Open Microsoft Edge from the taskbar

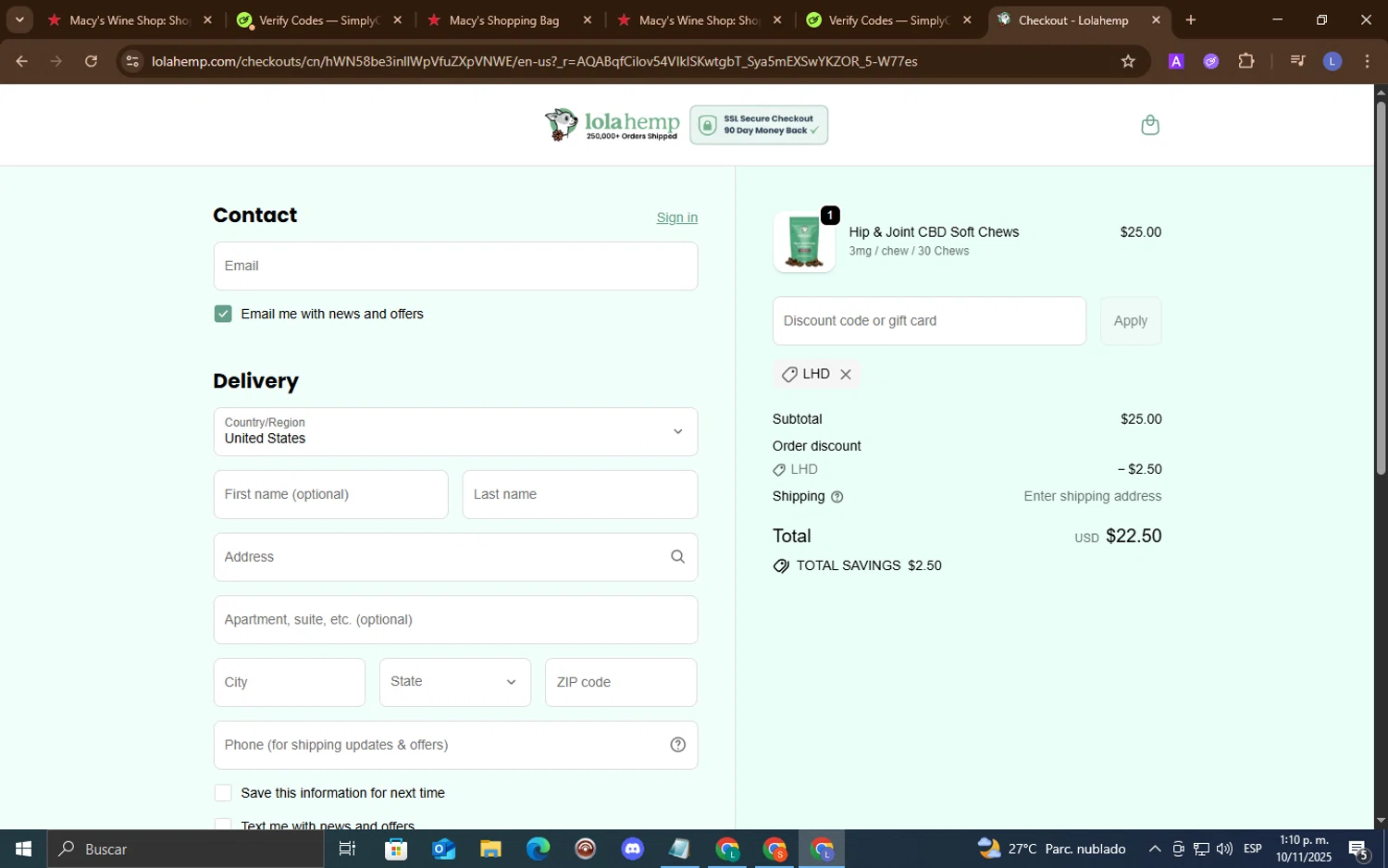538,849
